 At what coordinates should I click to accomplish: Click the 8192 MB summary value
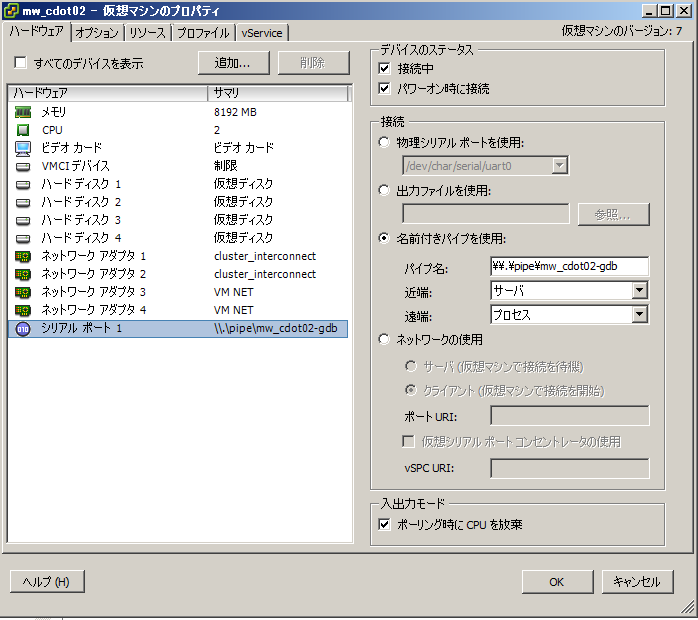tap(235, 112)
